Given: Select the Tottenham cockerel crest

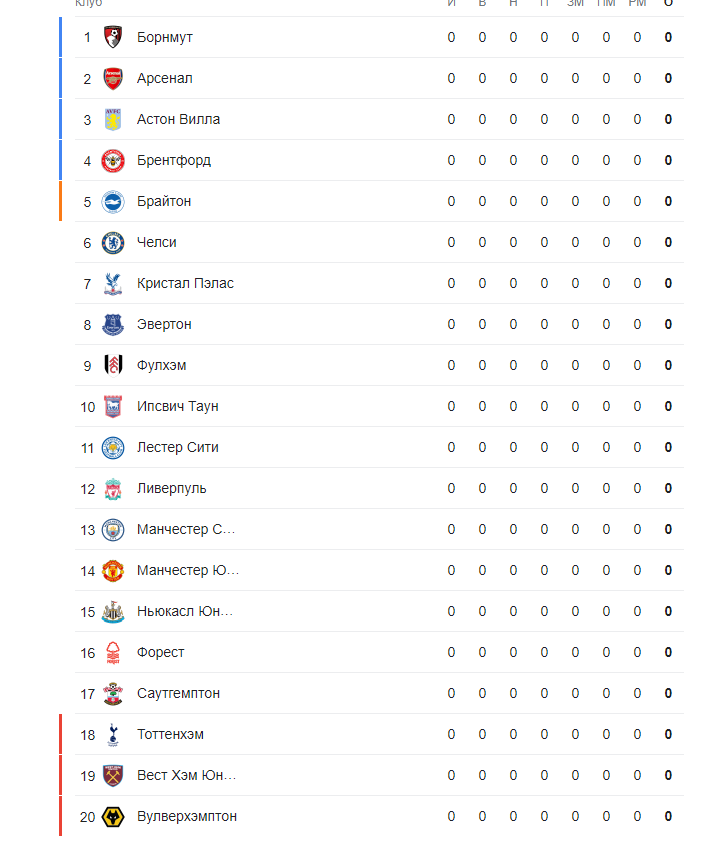Looking at the screenshot, I should coord(113,734).
